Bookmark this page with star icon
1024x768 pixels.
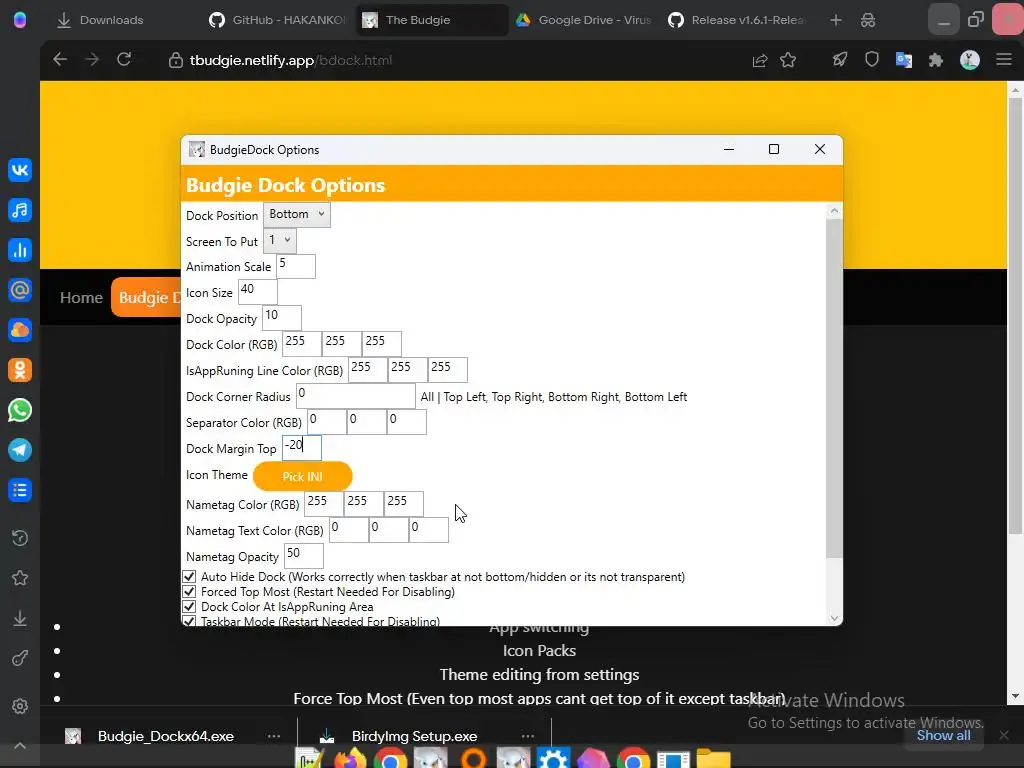(788, 61)
